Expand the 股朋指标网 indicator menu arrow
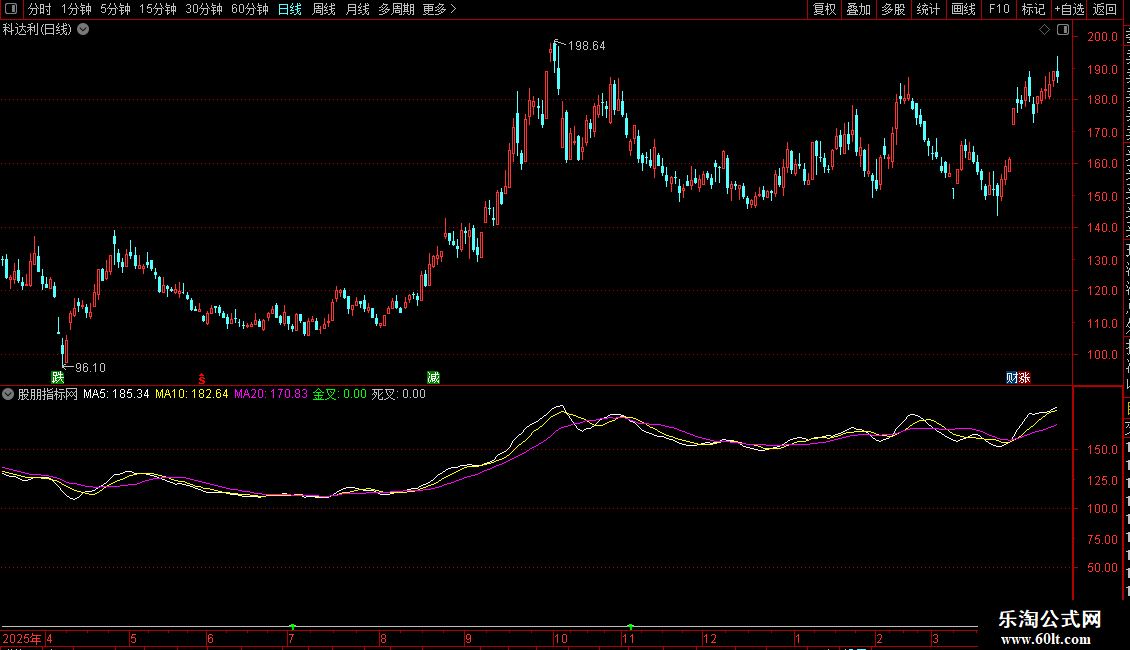The width and height of the screenshot is (1130, 650). [8, 394]
